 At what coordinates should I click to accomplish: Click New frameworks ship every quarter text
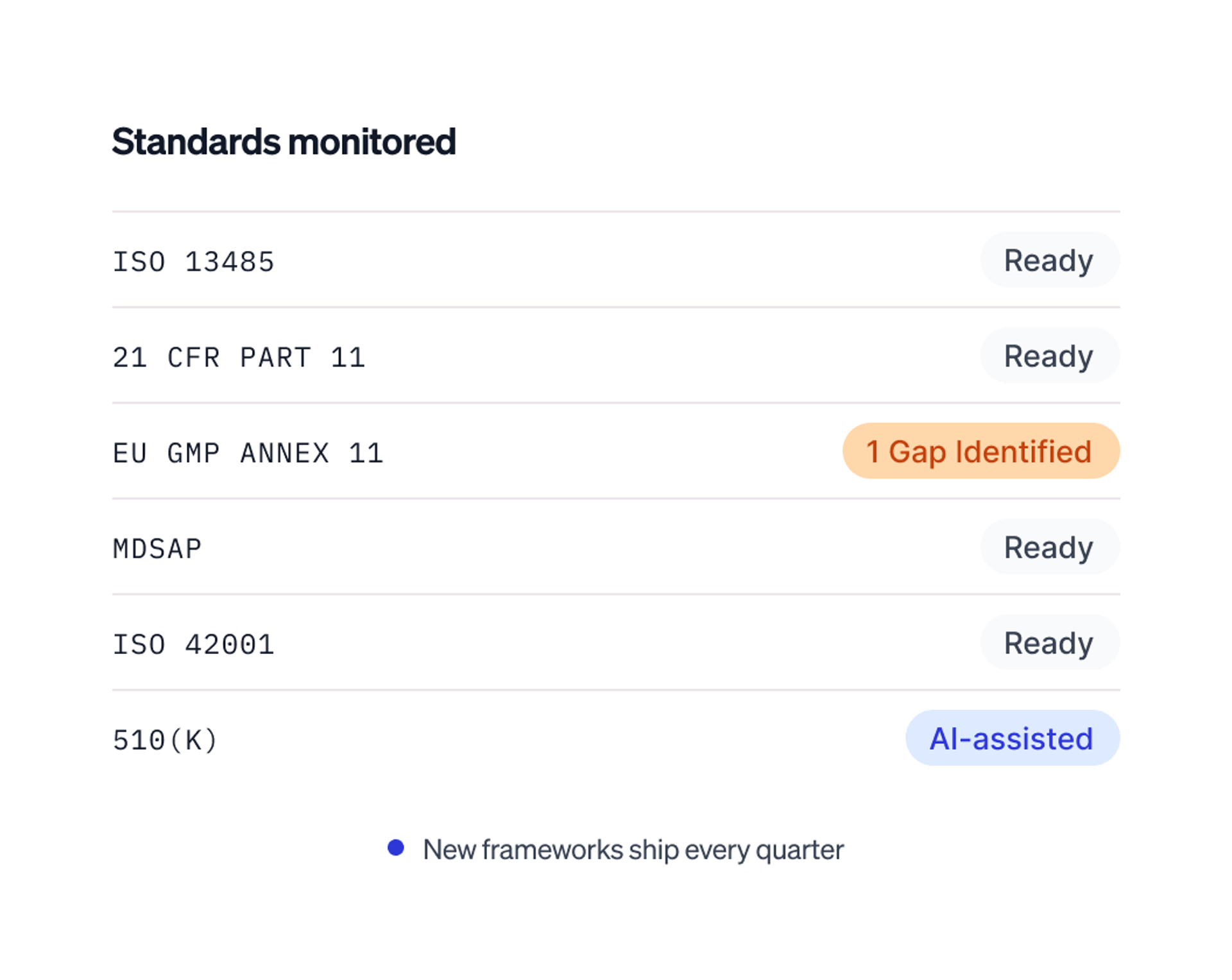tap(633, 850)
